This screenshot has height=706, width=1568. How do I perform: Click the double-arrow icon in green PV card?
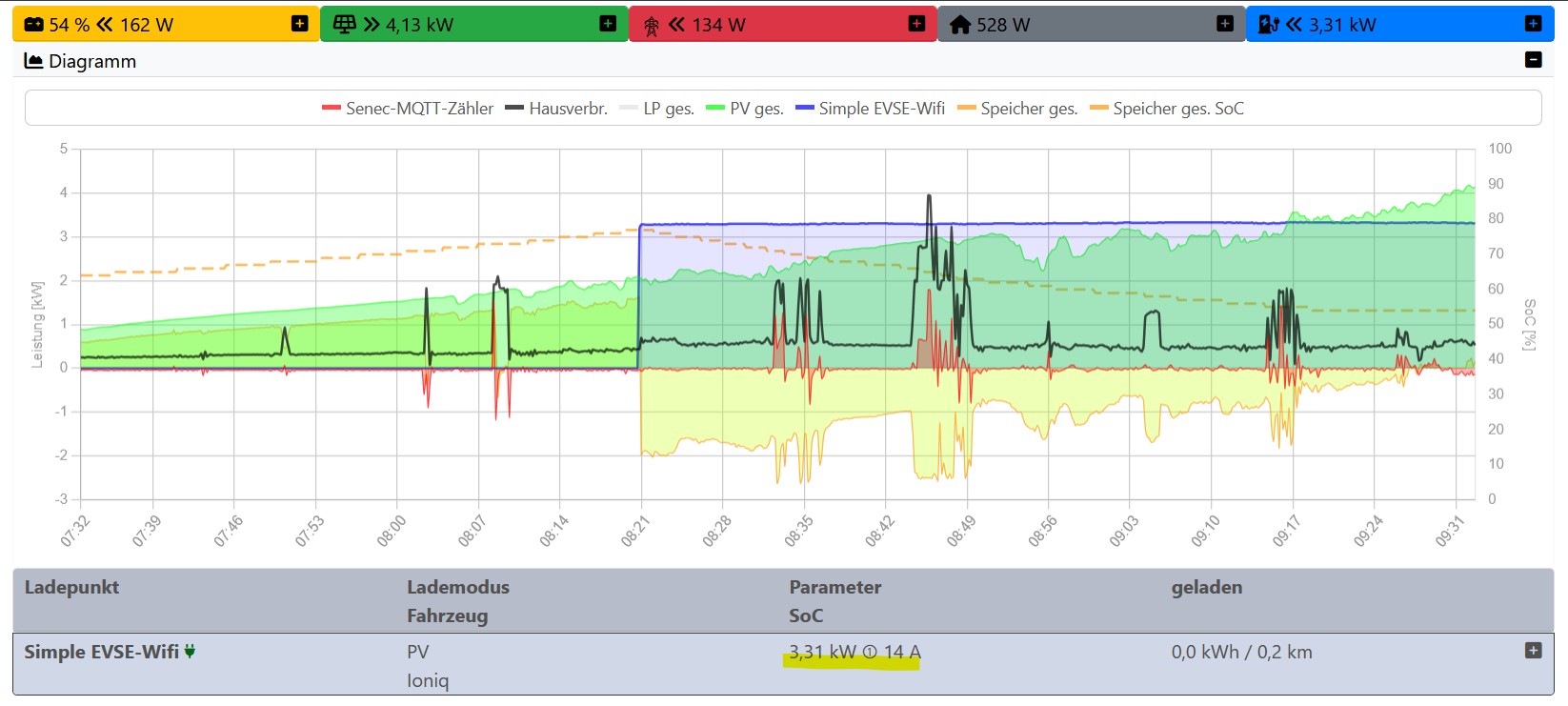pyautogui.click(x=372, y=25)
